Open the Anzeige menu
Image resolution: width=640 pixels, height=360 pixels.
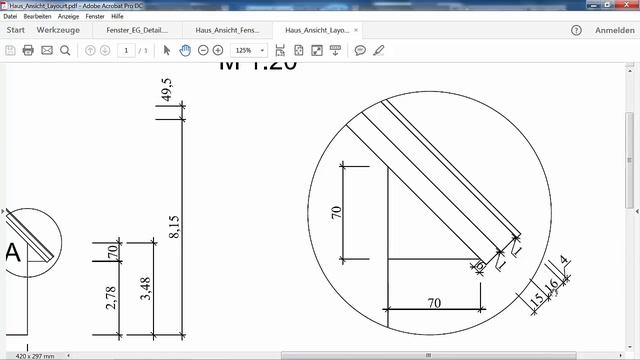pos(68,16)
